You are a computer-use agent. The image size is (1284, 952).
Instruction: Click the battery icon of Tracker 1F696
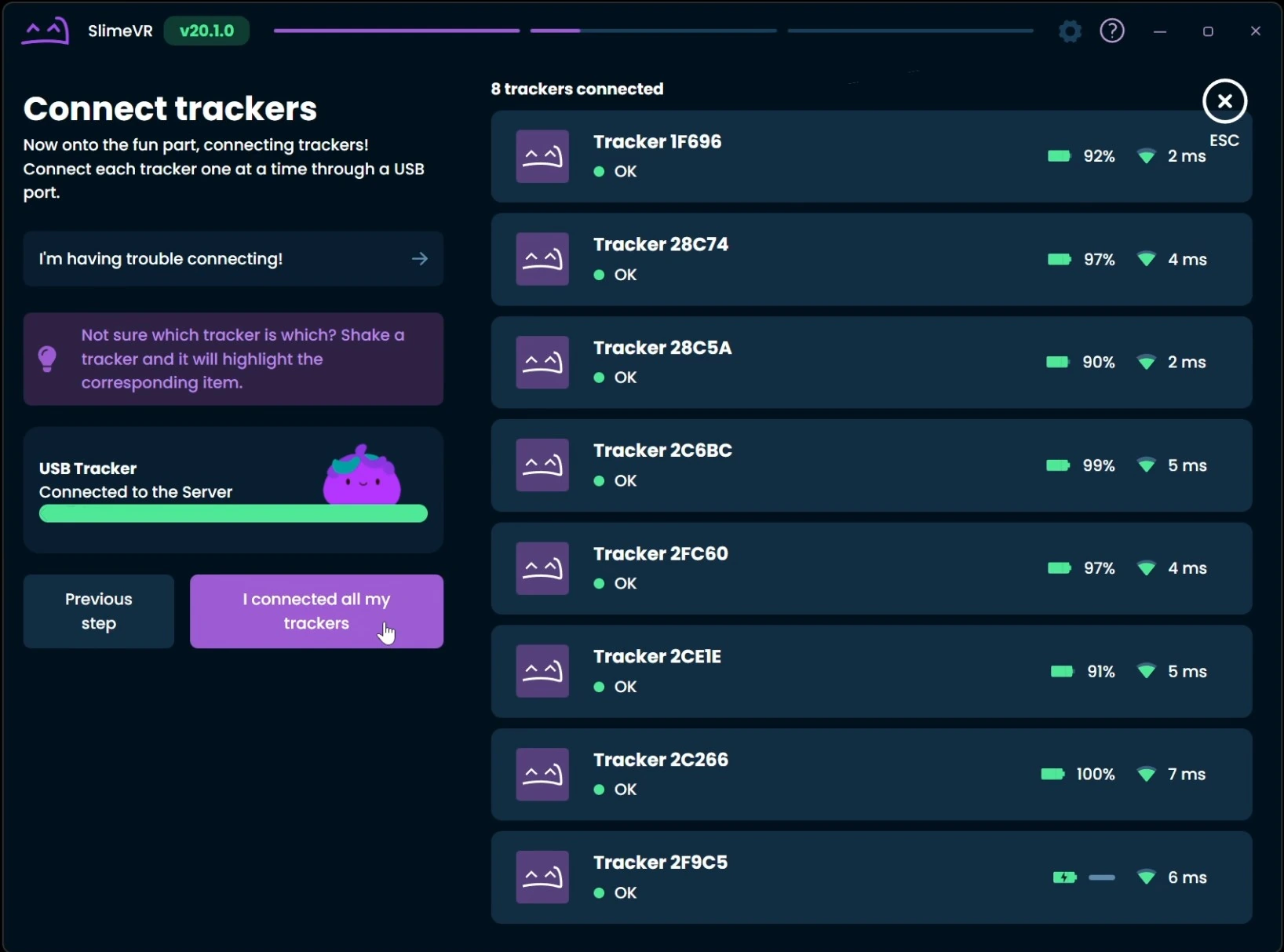pyautogui.click(x=1060, y=156)
